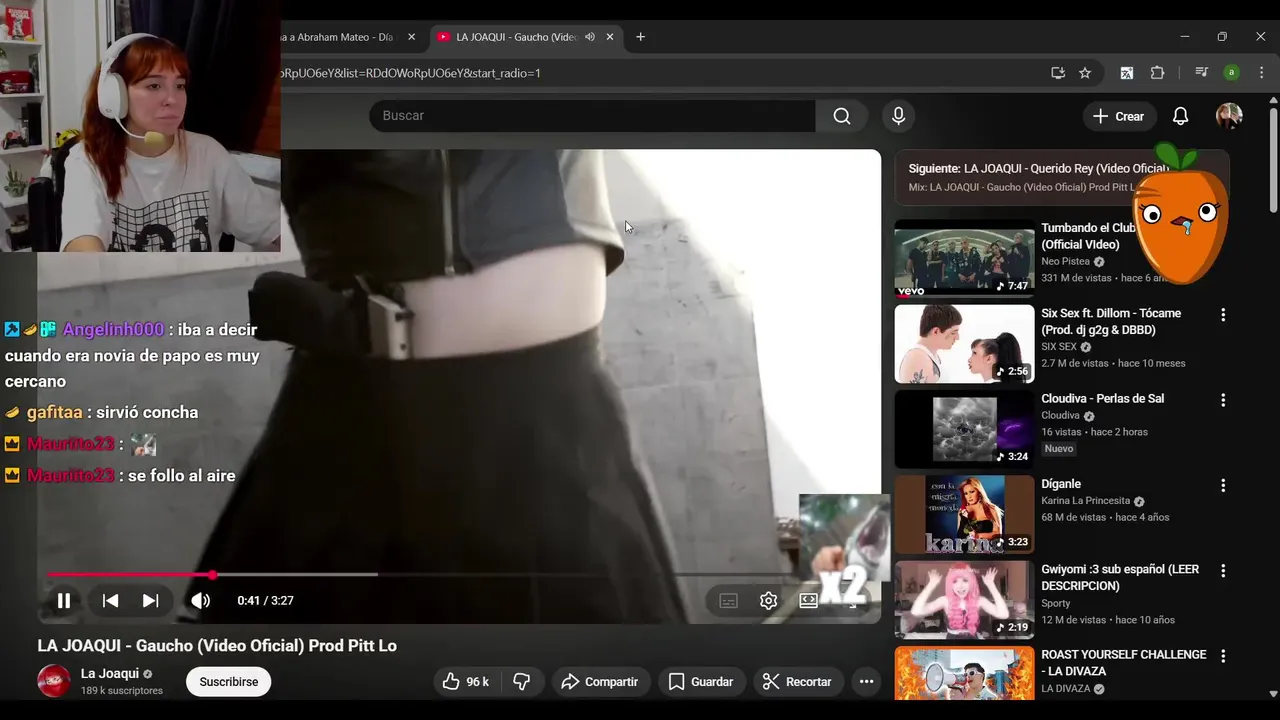Mute the video player volume
The image size is (1280, 720).
pyautogui.click(x=201, y=601)
